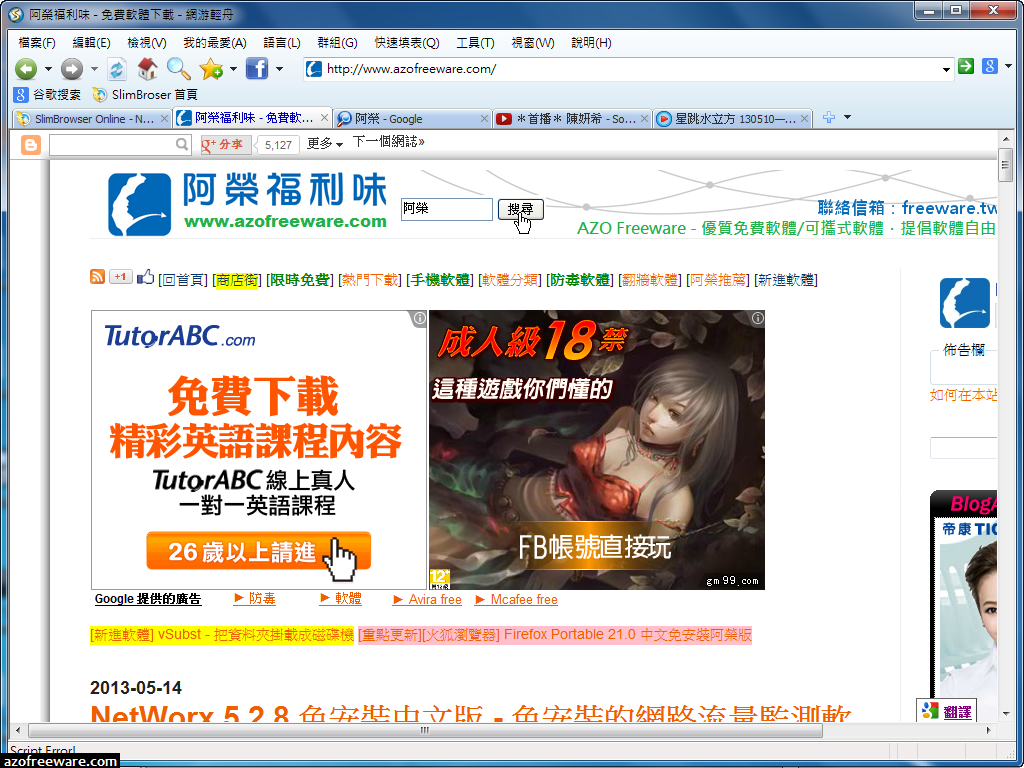
Task: Click the scroll-down arrow of vertical scrollbar
Action: coord(1005,714)
